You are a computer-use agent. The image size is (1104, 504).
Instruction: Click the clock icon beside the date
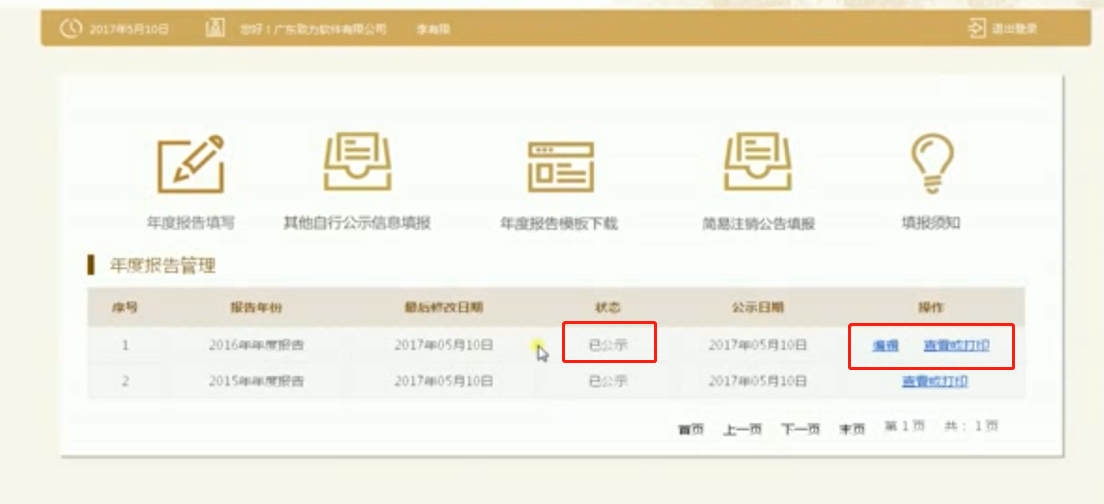(70, 29)
